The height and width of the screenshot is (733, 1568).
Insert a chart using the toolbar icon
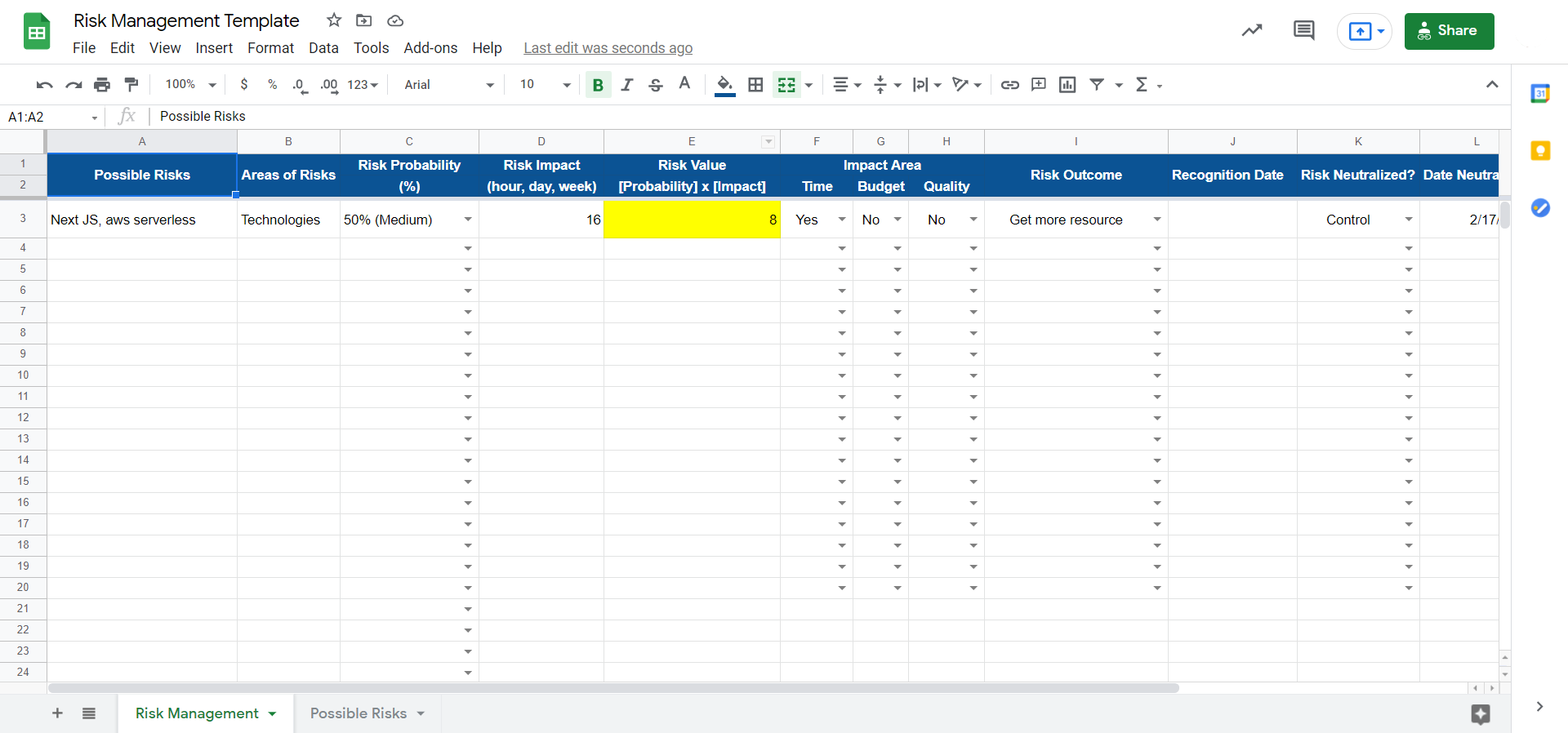pyautogui.click(x=1067, y=85)
